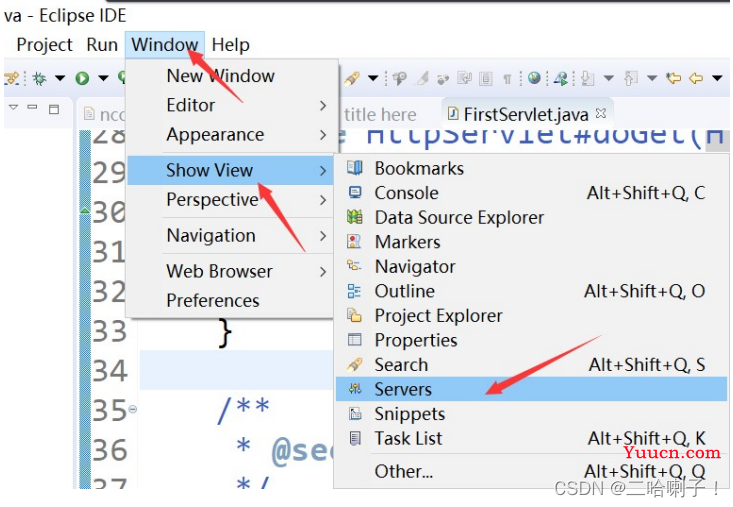Close the open Window menu
The width and height of the screenshot is (733, 507).
click(x=165, y=45)
